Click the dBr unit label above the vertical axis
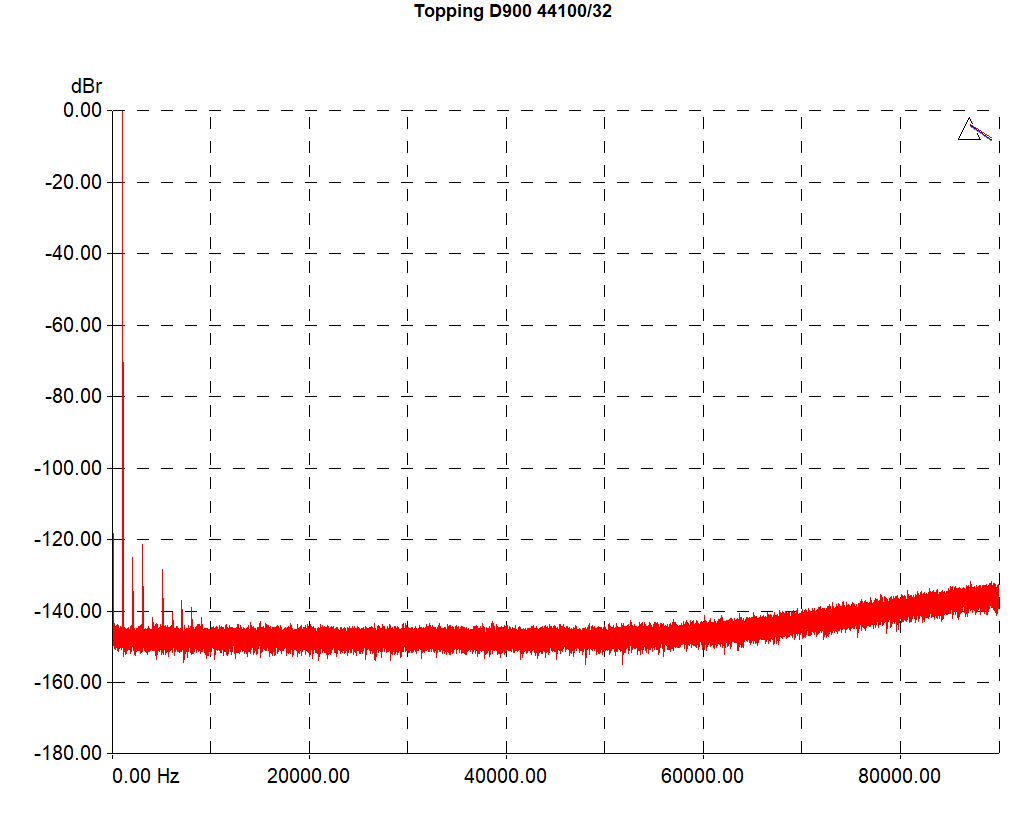 click(x=86, y=87)
